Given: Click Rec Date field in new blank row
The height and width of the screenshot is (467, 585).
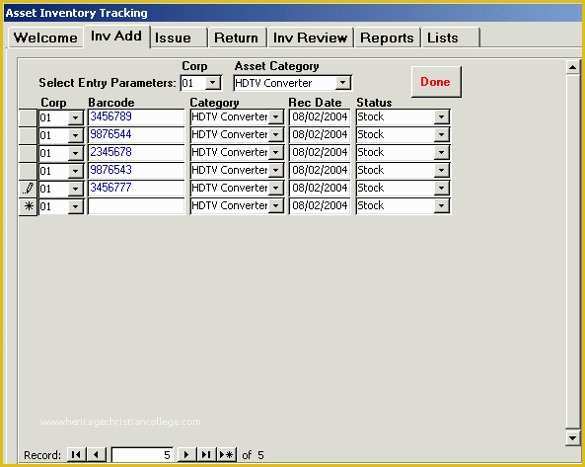Looking at the screenshot, I should coord(320,206).
